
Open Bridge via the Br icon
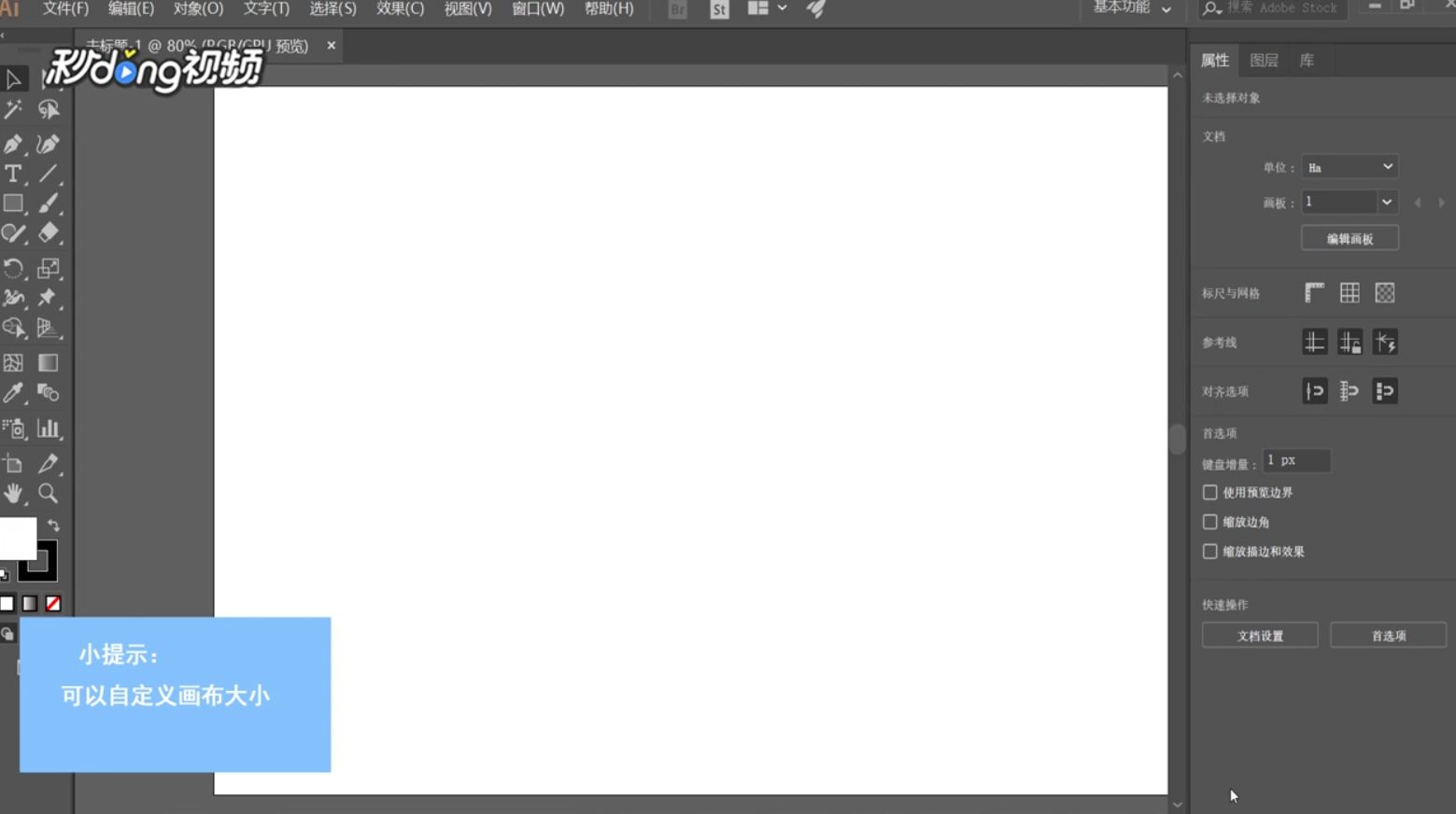pos(678,9)
